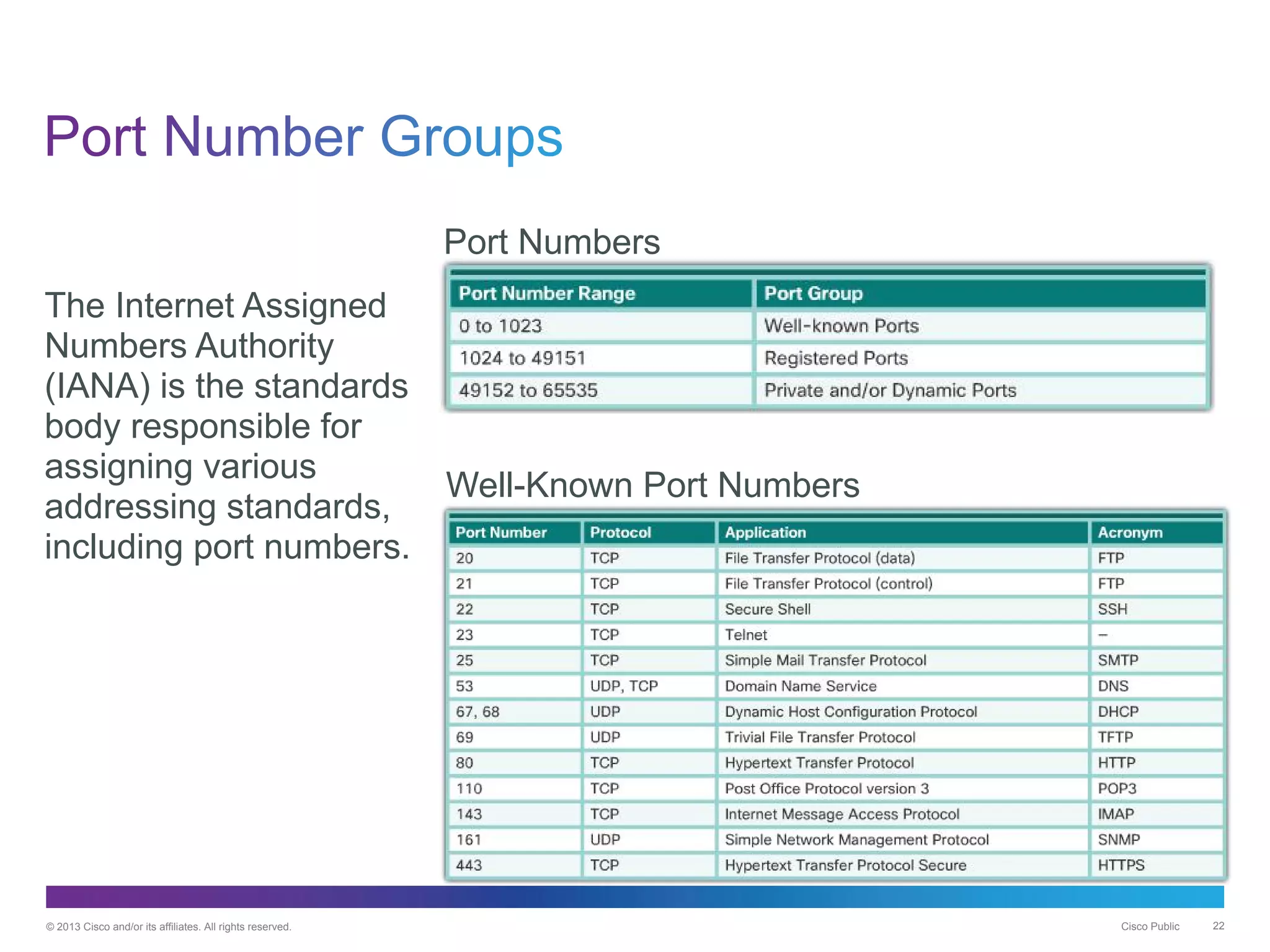Click the 'Telnet' application cell
This screenshot has height=952, width=1270.
point(903,635)
